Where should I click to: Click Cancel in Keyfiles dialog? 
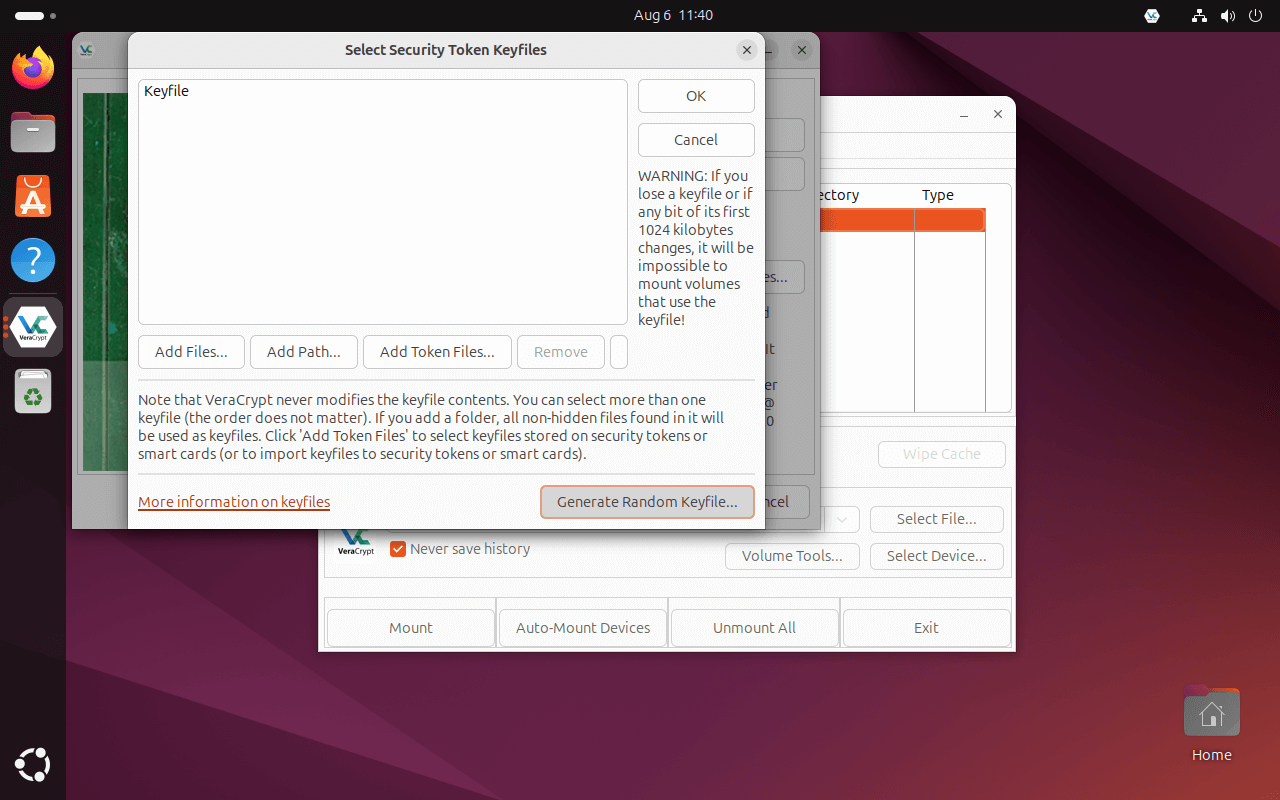pyautogui.click(x=696, y=140)
